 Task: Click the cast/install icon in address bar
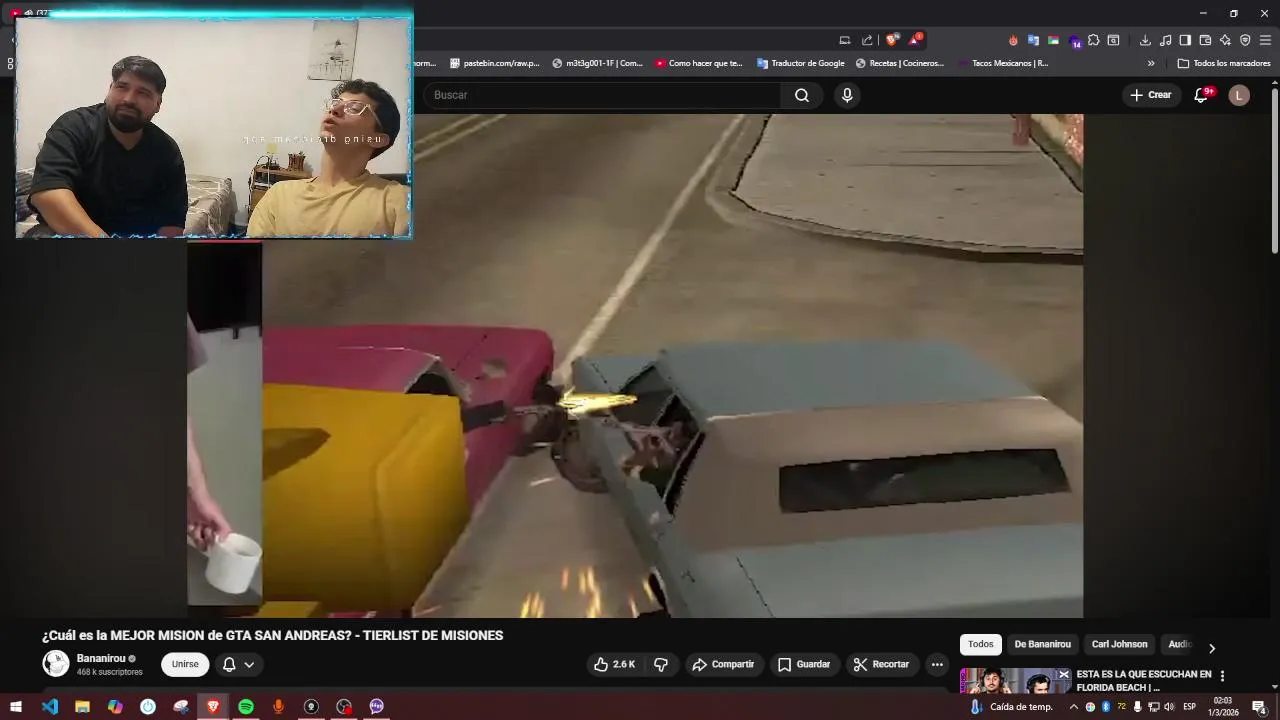click(845, 40)
